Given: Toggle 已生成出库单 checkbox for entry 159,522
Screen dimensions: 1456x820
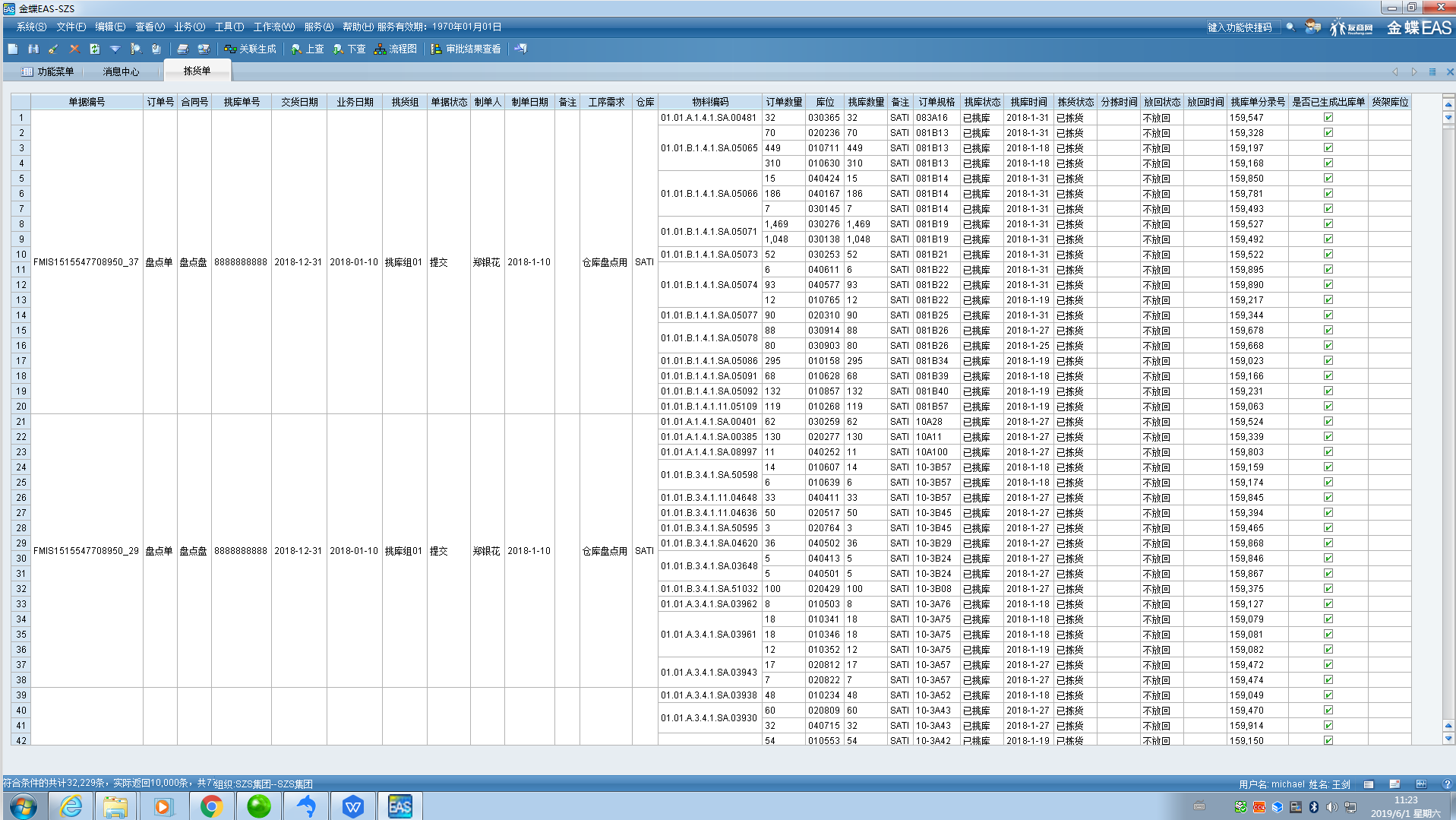Looking at the screenshot, I should [x=1328, y=254].
